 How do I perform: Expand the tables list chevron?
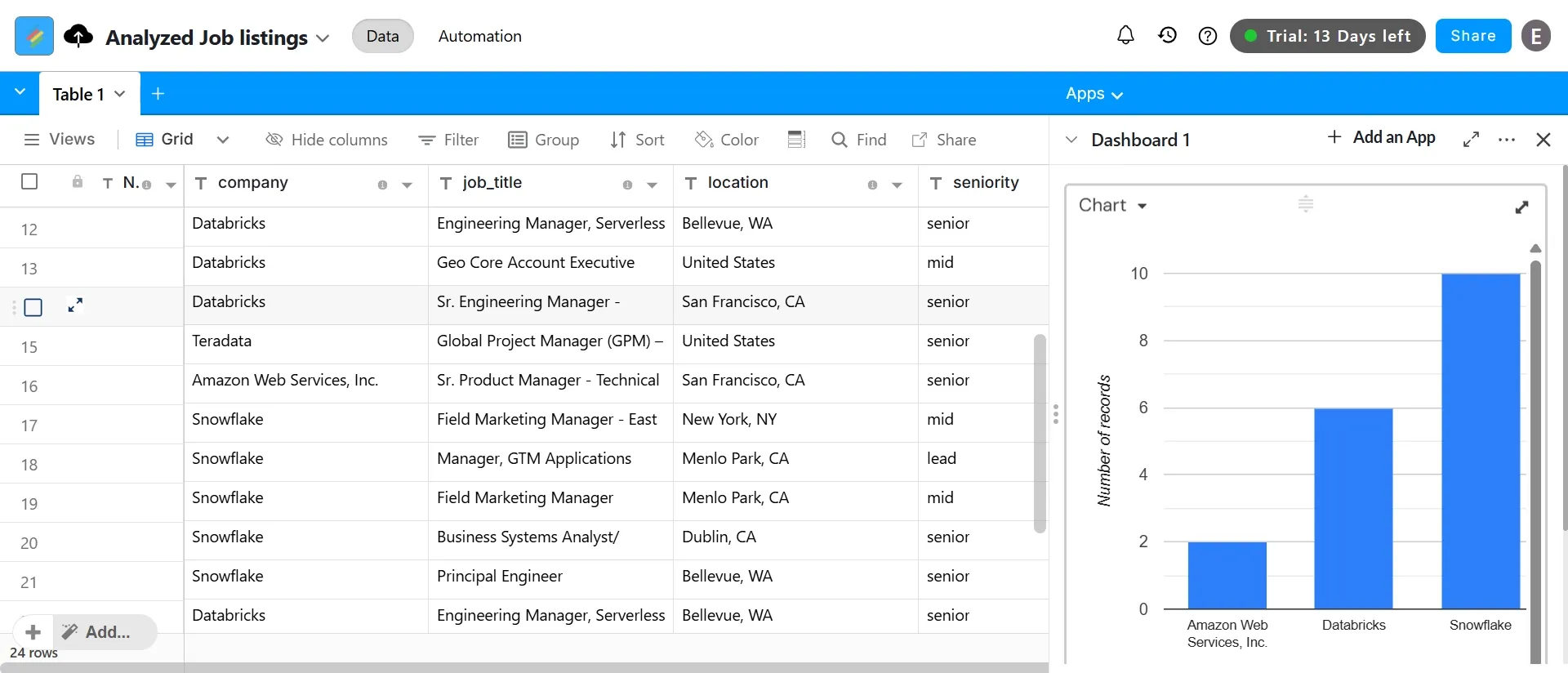click(x=20, y=92)
